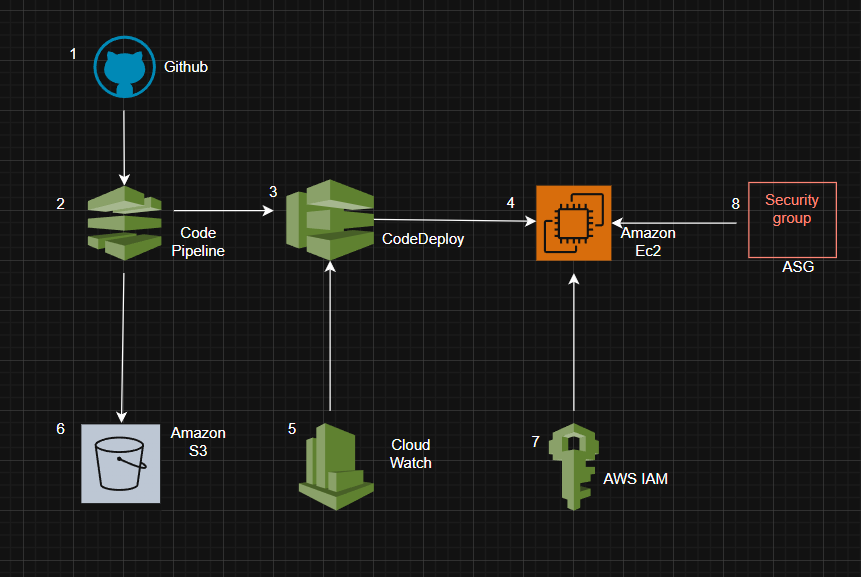Click the green CodePipeline stacked icon
This screenshot has width=861, height=577.
coord(125,223)
